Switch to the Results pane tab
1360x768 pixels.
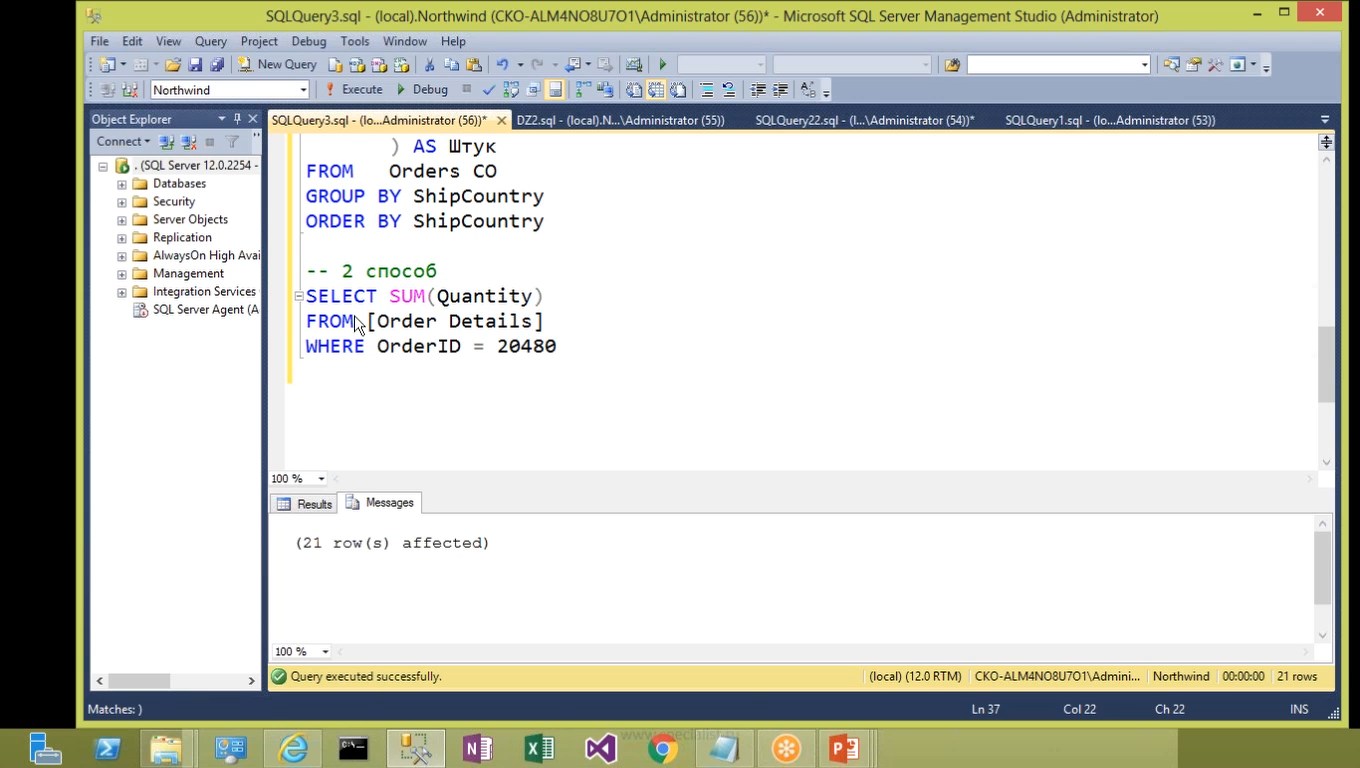coord(305,504)
